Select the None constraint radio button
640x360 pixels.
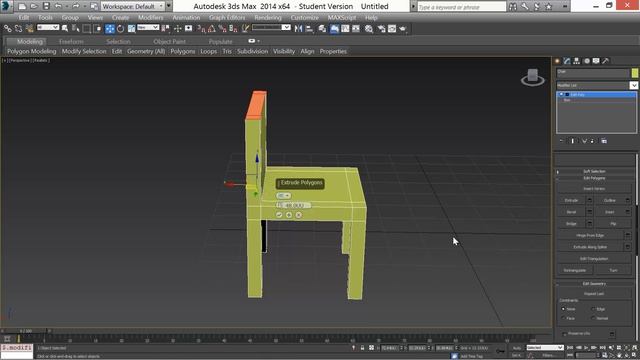point(563,309)
